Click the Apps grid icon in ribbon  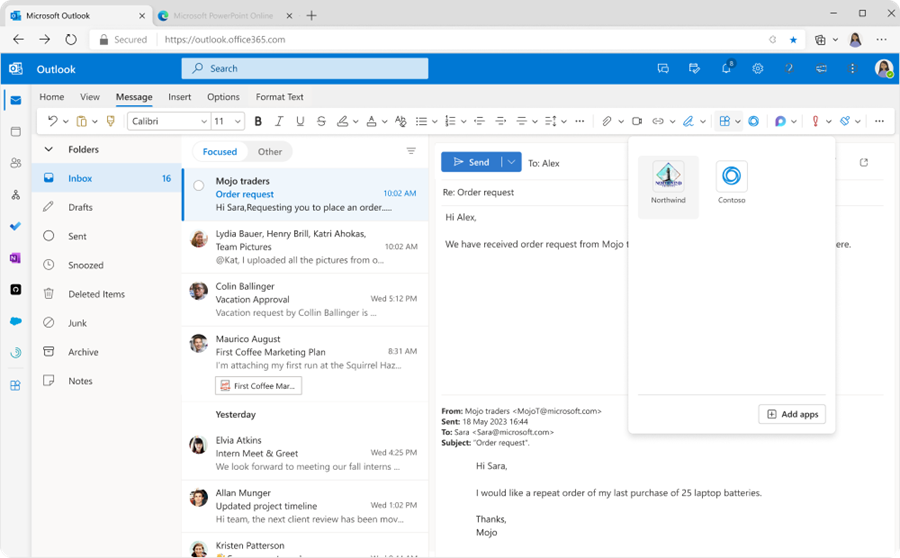[724, 121]
